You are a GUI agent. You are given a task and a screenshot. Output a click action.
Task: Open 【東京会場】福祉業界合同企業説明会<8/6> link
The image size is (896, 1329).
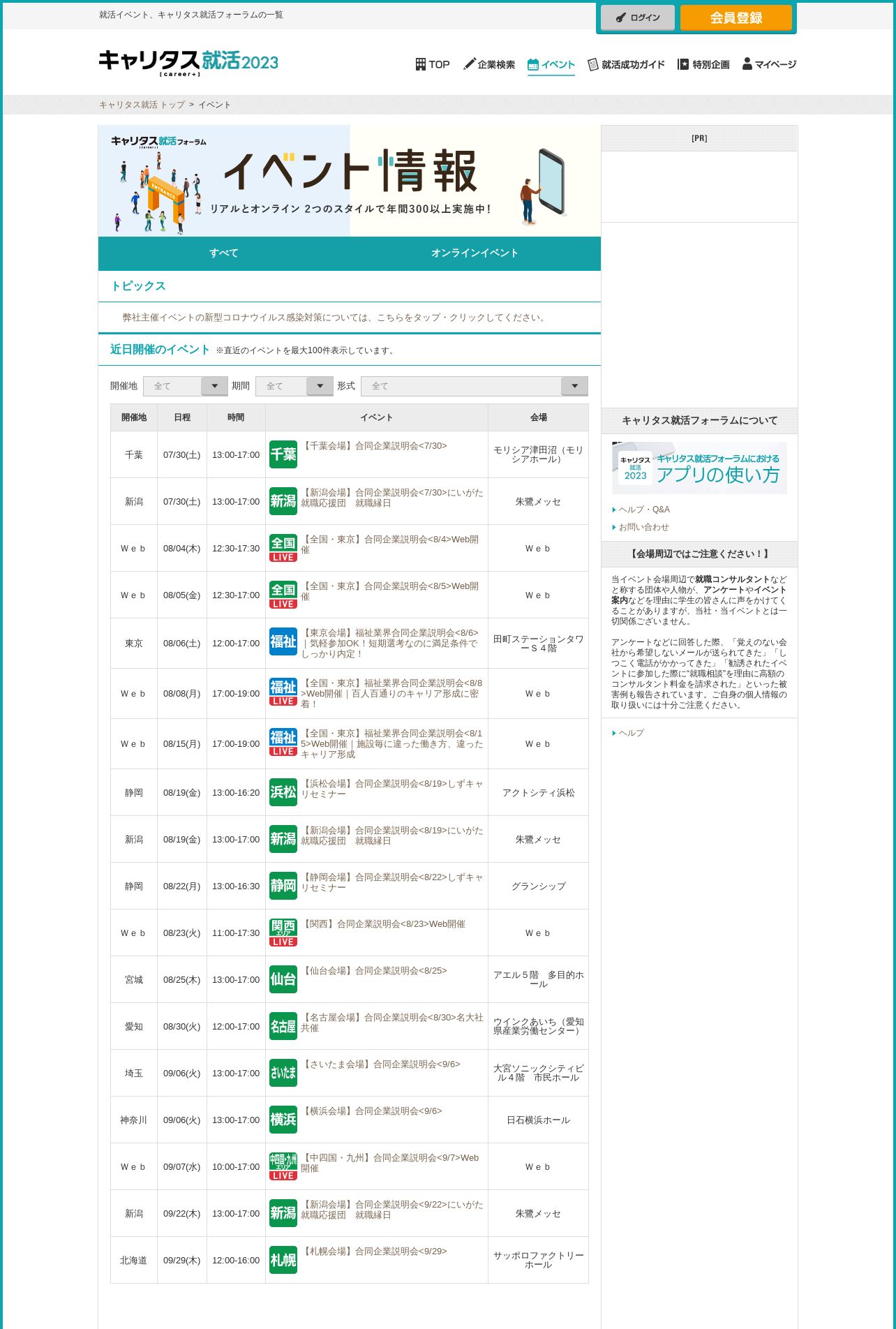[x=391, y=643]
